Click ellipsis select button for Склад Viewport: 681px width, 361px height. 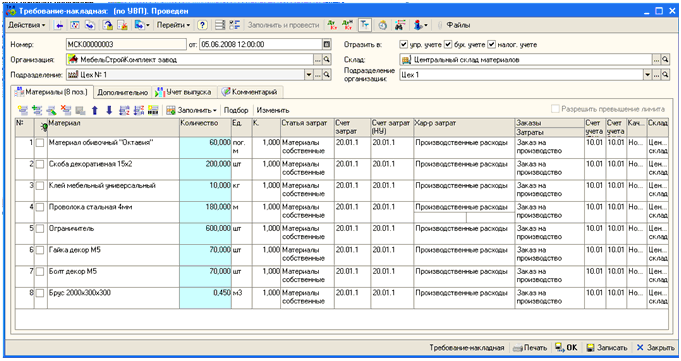coord(656,60)
